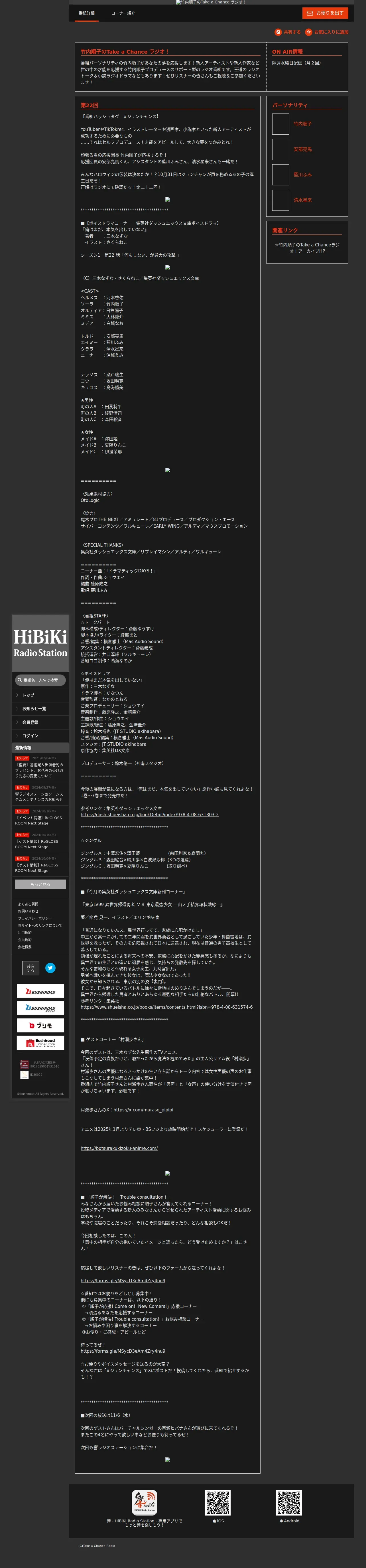366x1568 pixels.
Task: Open お知らせ一覧 in the sidebar
Action: 40,708
